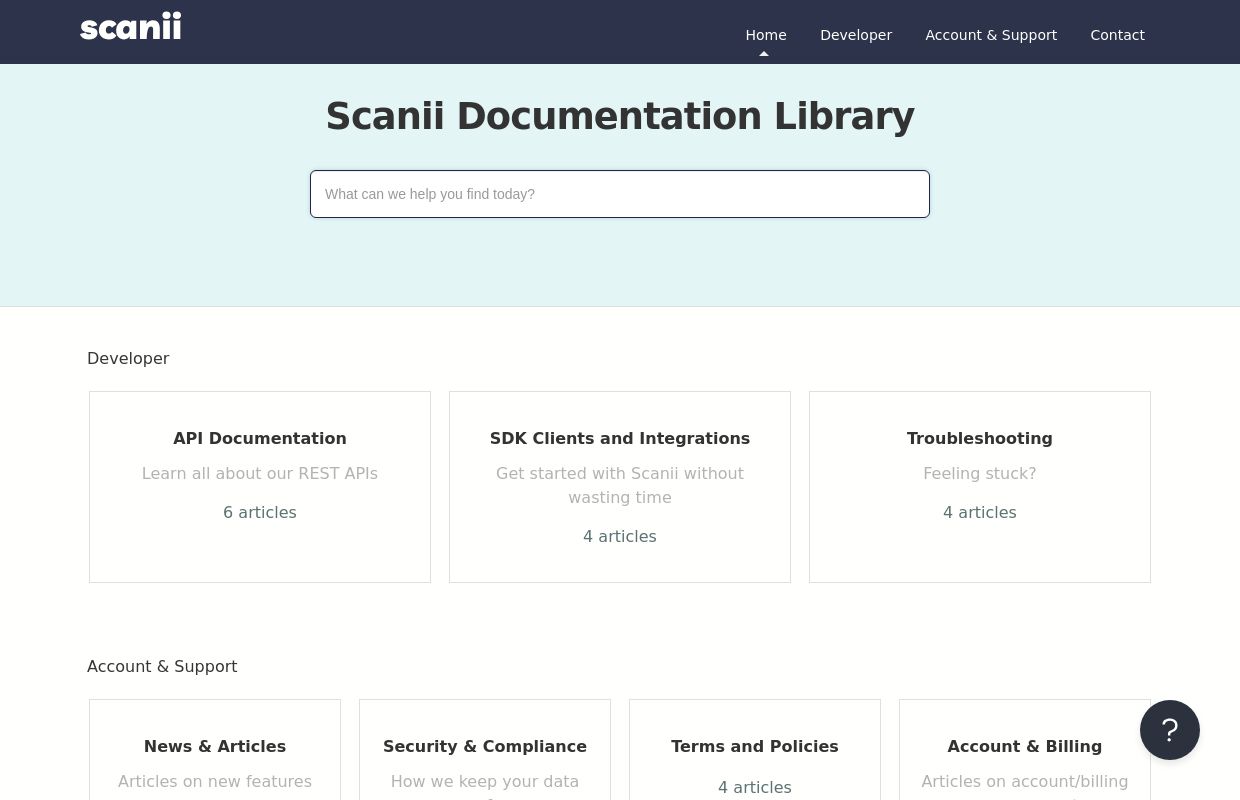Open SDK Clients and Integrations card
This screenshot has width=1240, height=800.
(620, 487)
